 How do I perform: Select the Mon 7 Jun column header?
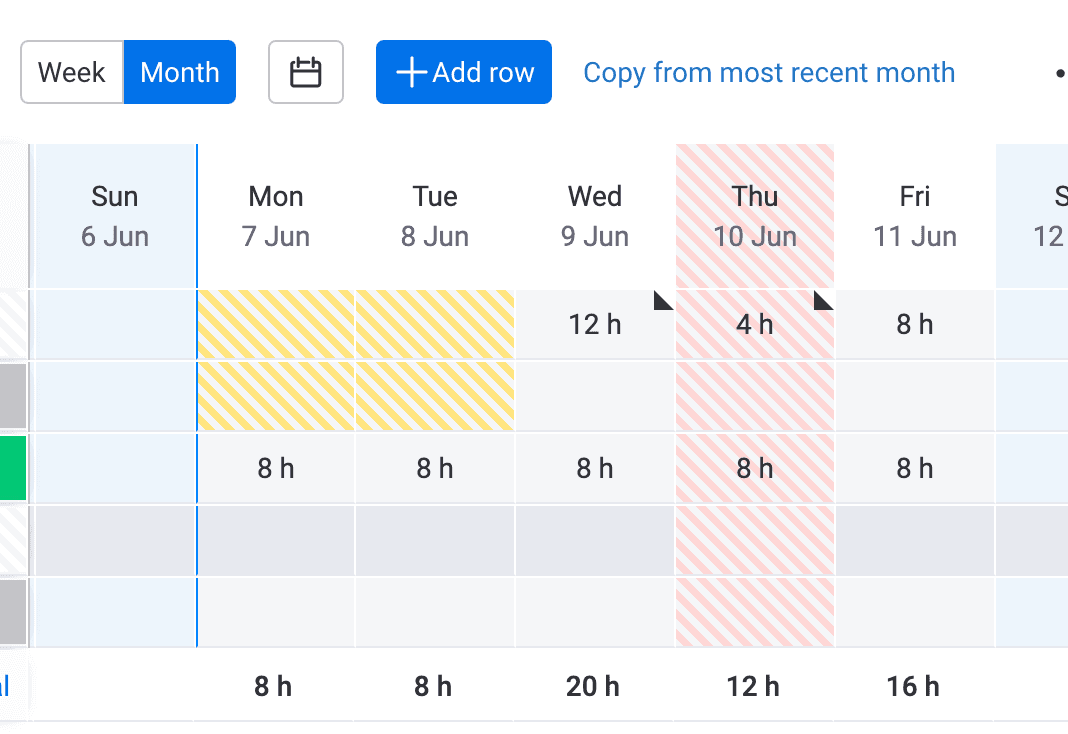pyautogui.click(x=276, y=216)
